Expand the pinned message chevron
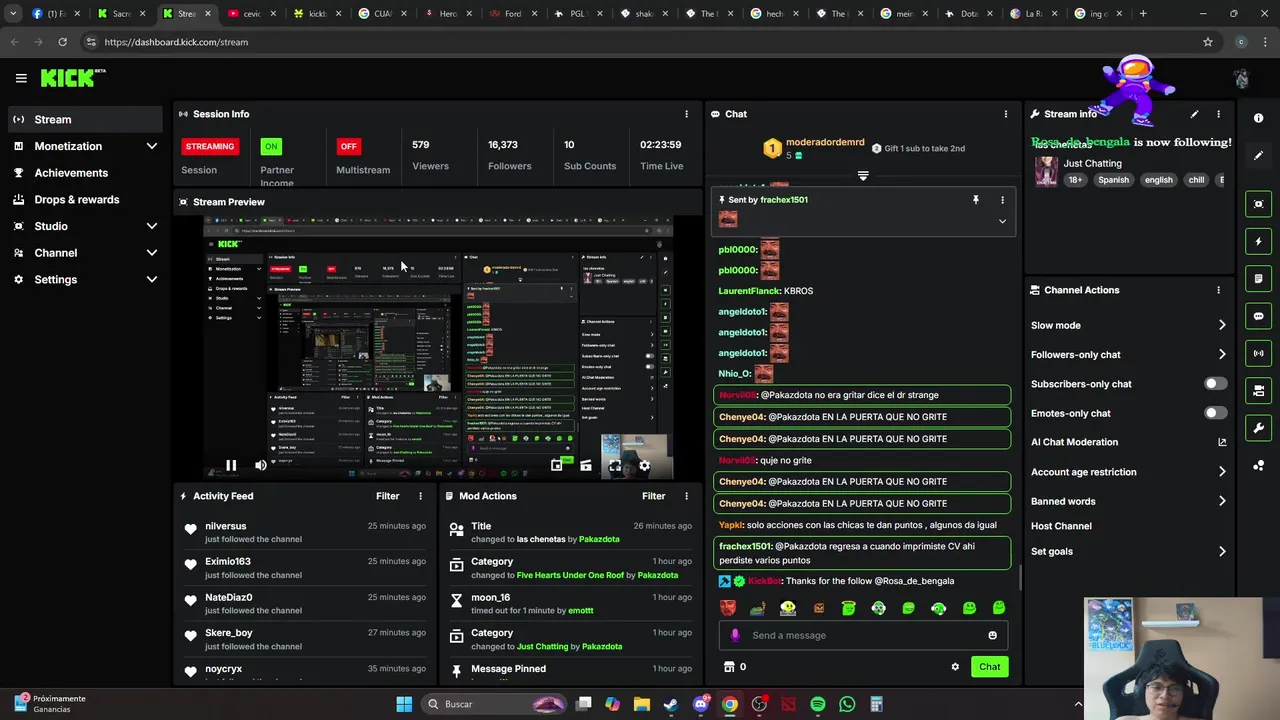The height and width of the screenshot is (720, 1280). pyautogui.click(x=1002, y=221)
